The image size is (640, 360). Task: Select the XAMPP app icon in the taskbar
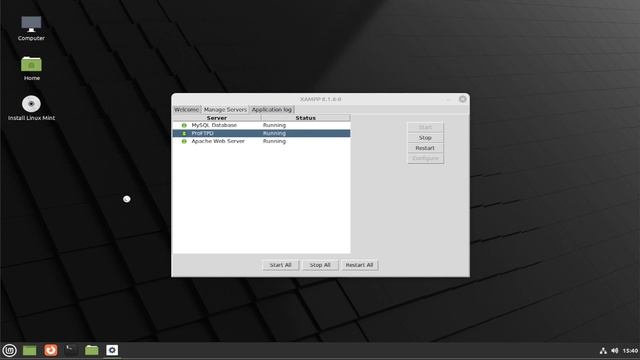(x=112, y=350)
